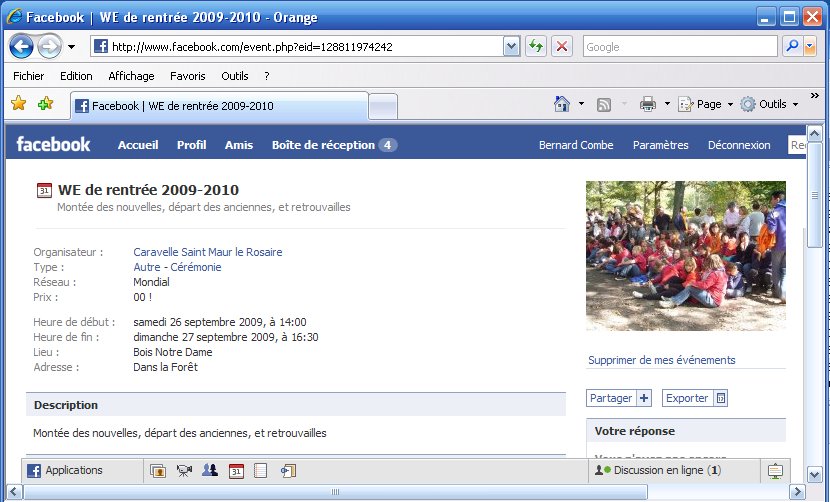The height and width of the screenshot is (502, 830).
Task: Click the Links application icon in bottom bar
Action: (x=288, y=471)
